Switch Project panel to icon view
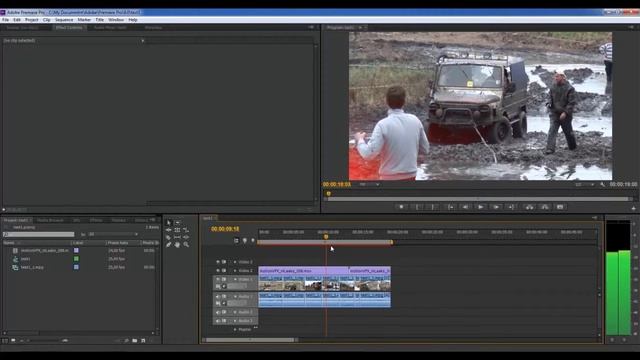Screen dimensions: 640x360 13,340
